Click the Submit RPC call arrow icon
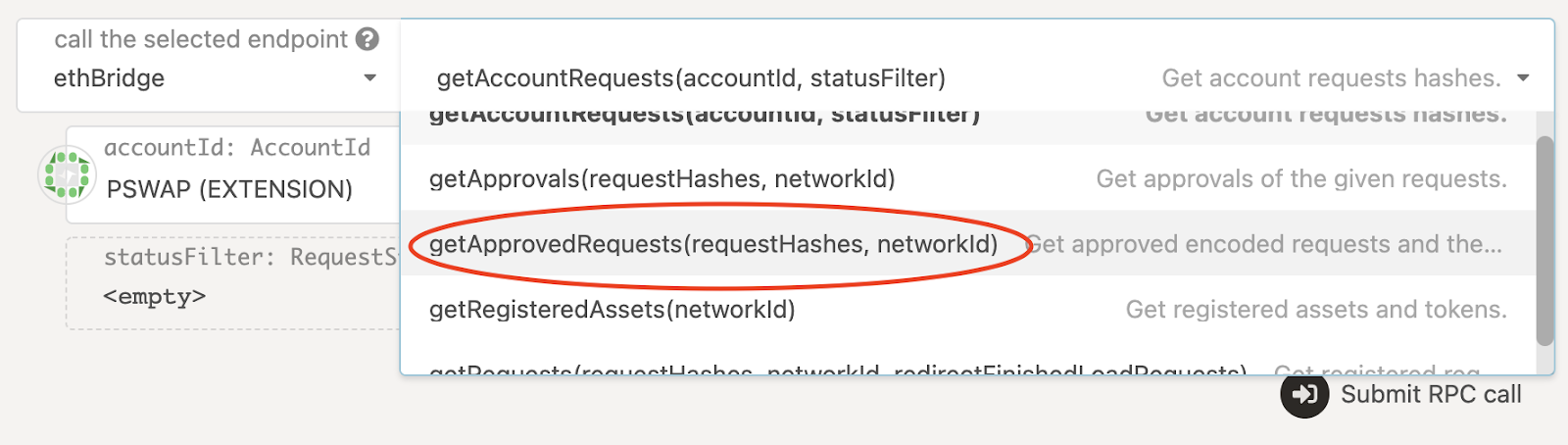1568x445 pixels. pyautogui.click(x=1304, y=394)
